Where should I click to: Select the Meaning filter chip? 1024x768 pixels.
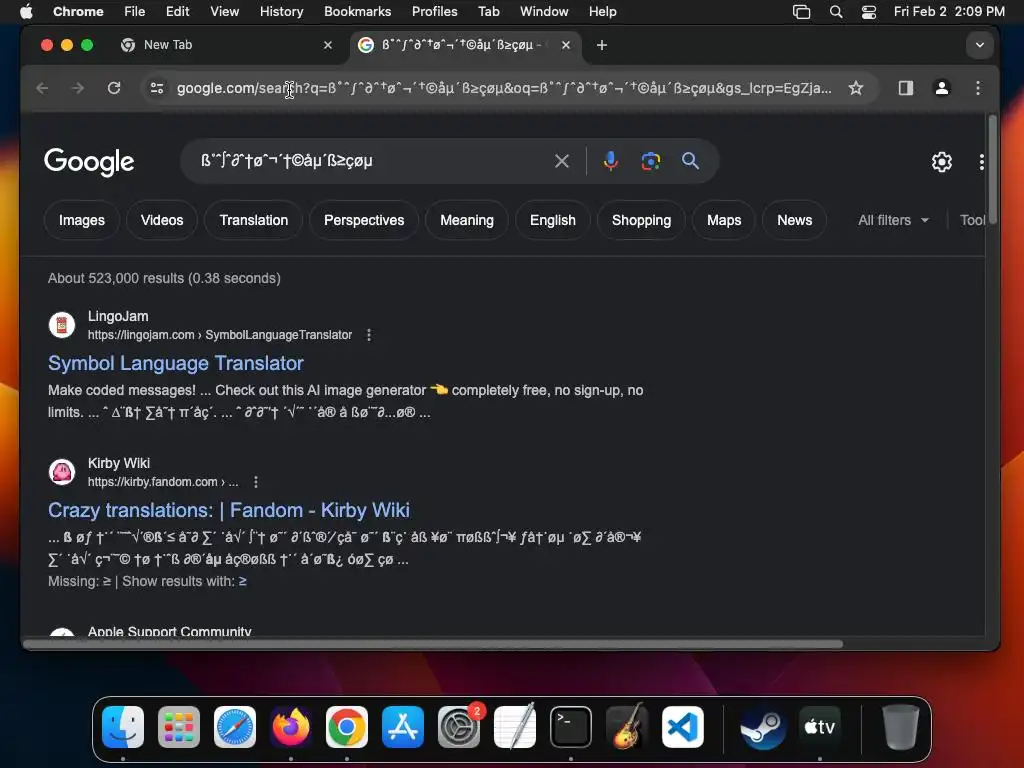pos(467,221)
